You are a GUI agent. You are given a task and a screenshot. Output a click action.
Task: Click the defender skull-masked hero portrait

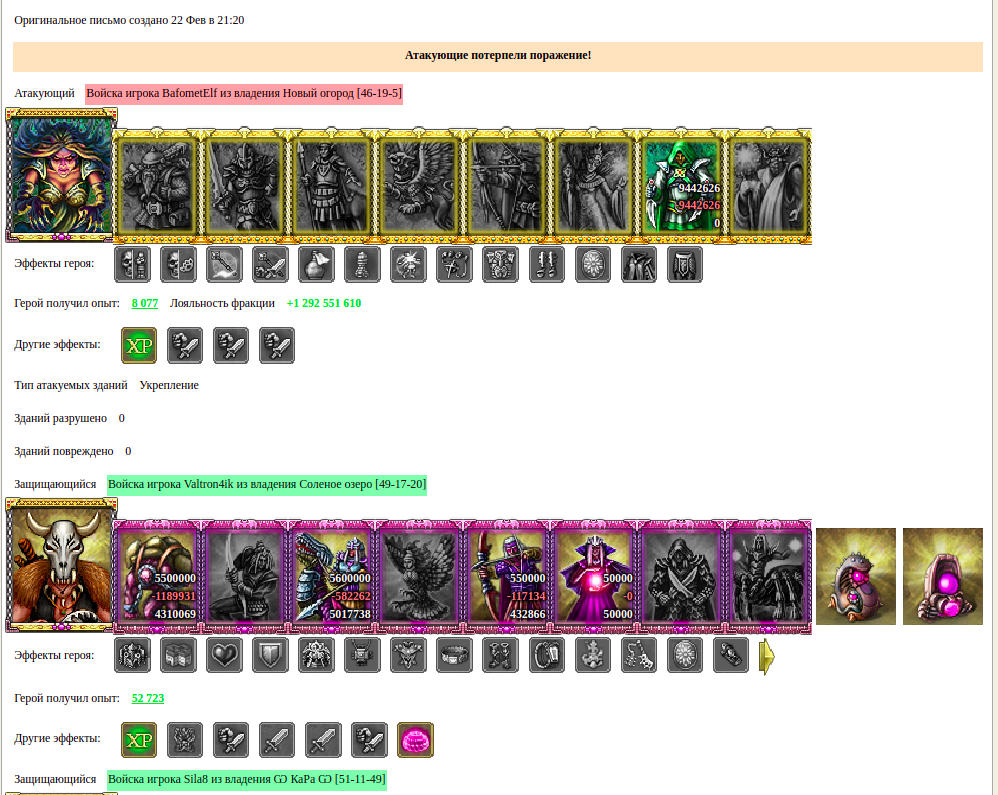tap(61, 566)
